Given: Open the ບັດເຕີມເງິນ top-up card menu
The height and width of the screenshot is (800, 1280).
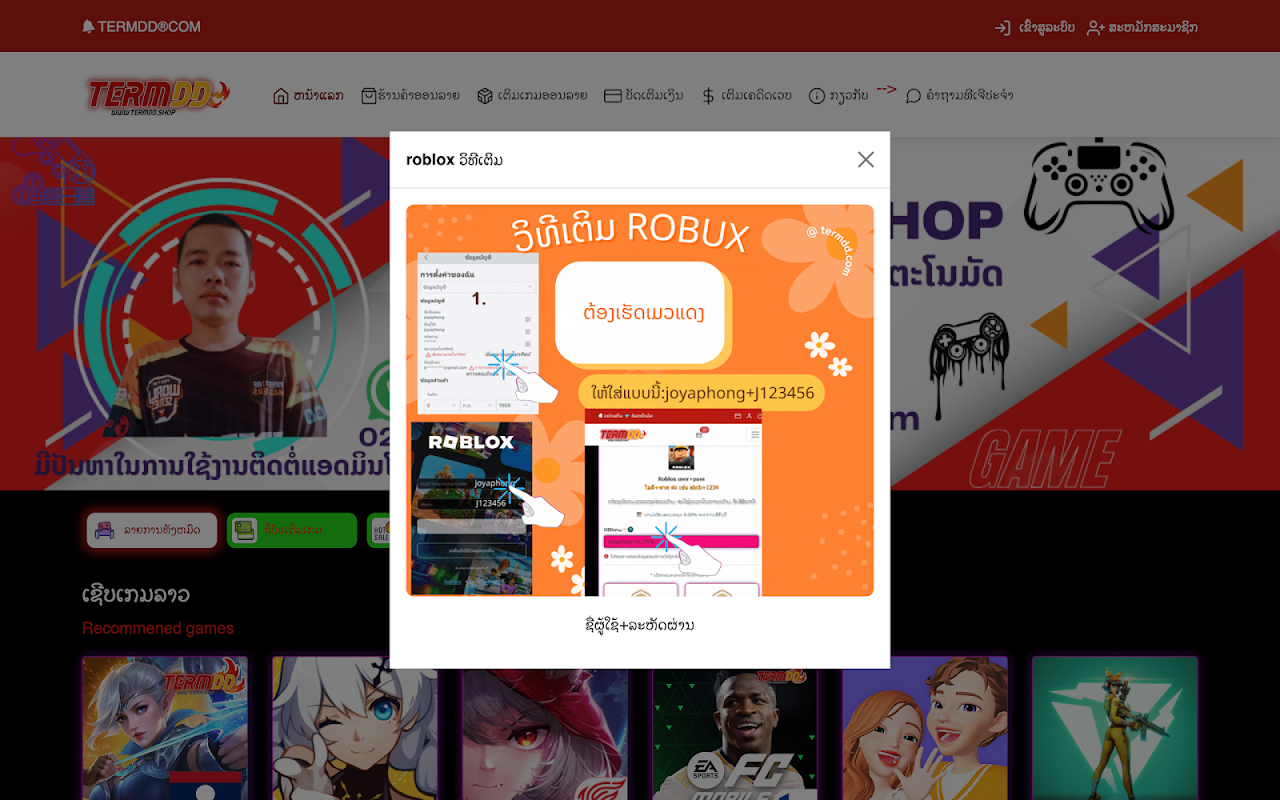Looking at the screenshot, I should point(644,96).
